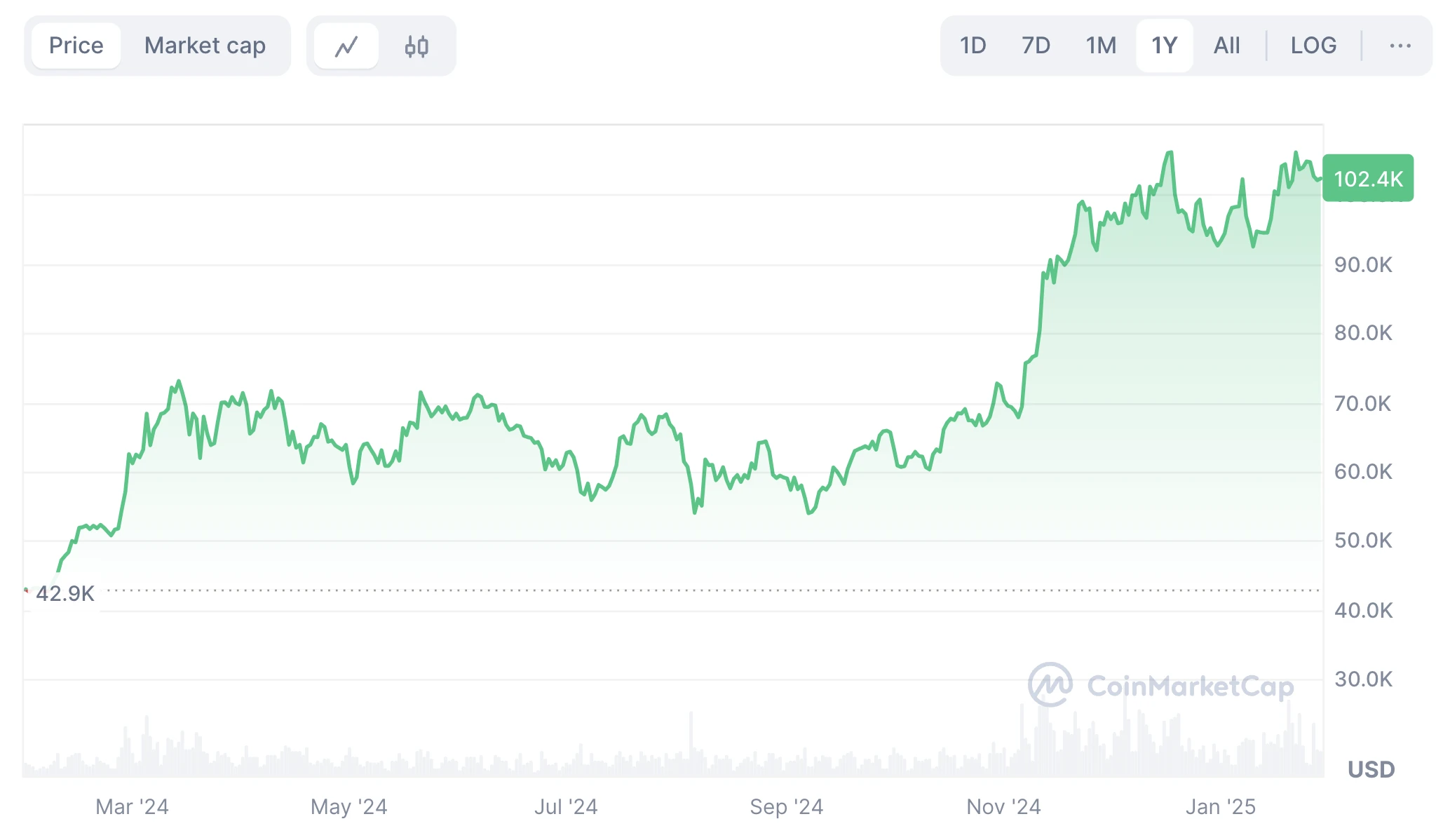Click the Nov '24 date label
This screenshot has width=1450, height=840.
[x=1003, y=807]
